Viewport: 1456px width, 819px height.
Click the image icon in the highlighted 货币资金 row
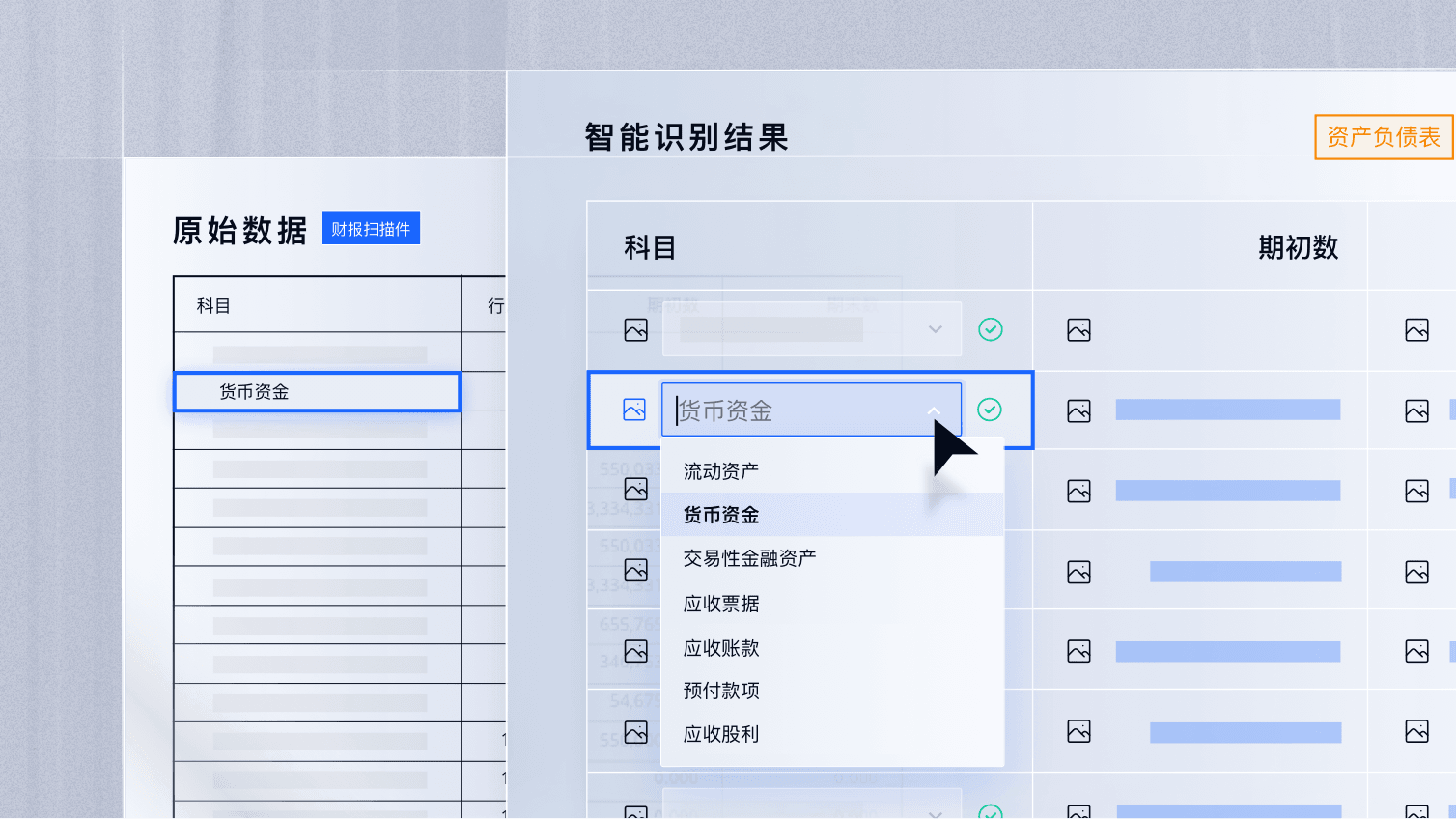634,409
